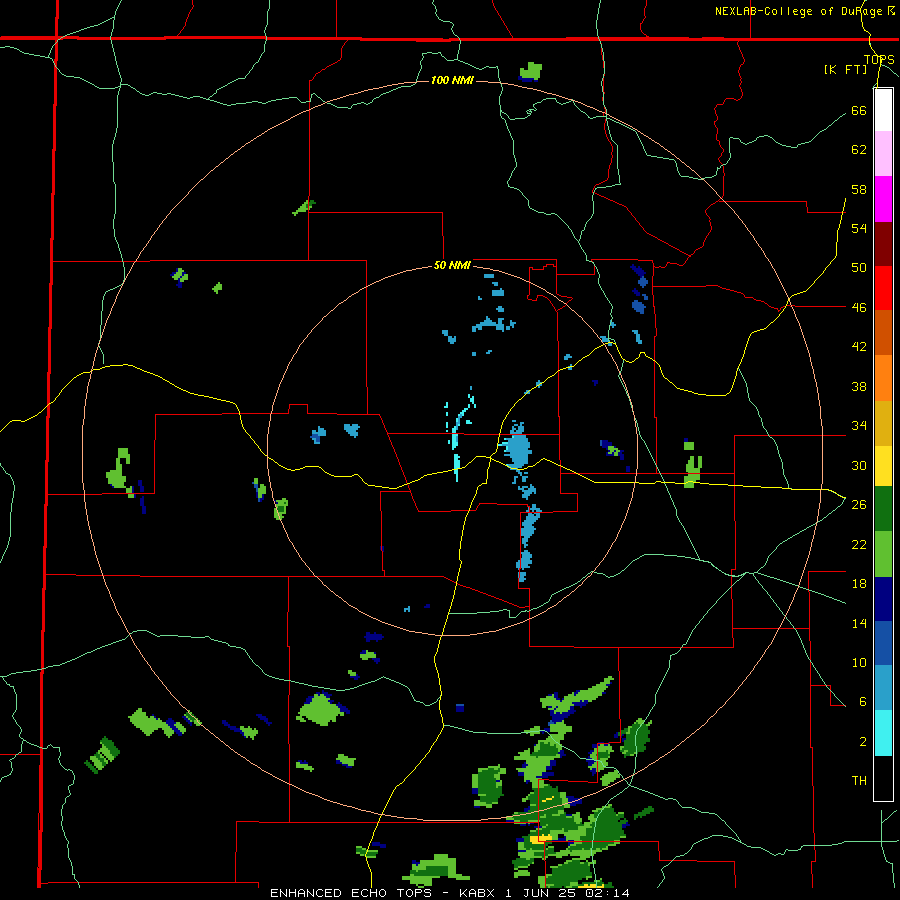Click the dark red legend swatch
Viewport: 900px width, 900px height.
[883, 244]
